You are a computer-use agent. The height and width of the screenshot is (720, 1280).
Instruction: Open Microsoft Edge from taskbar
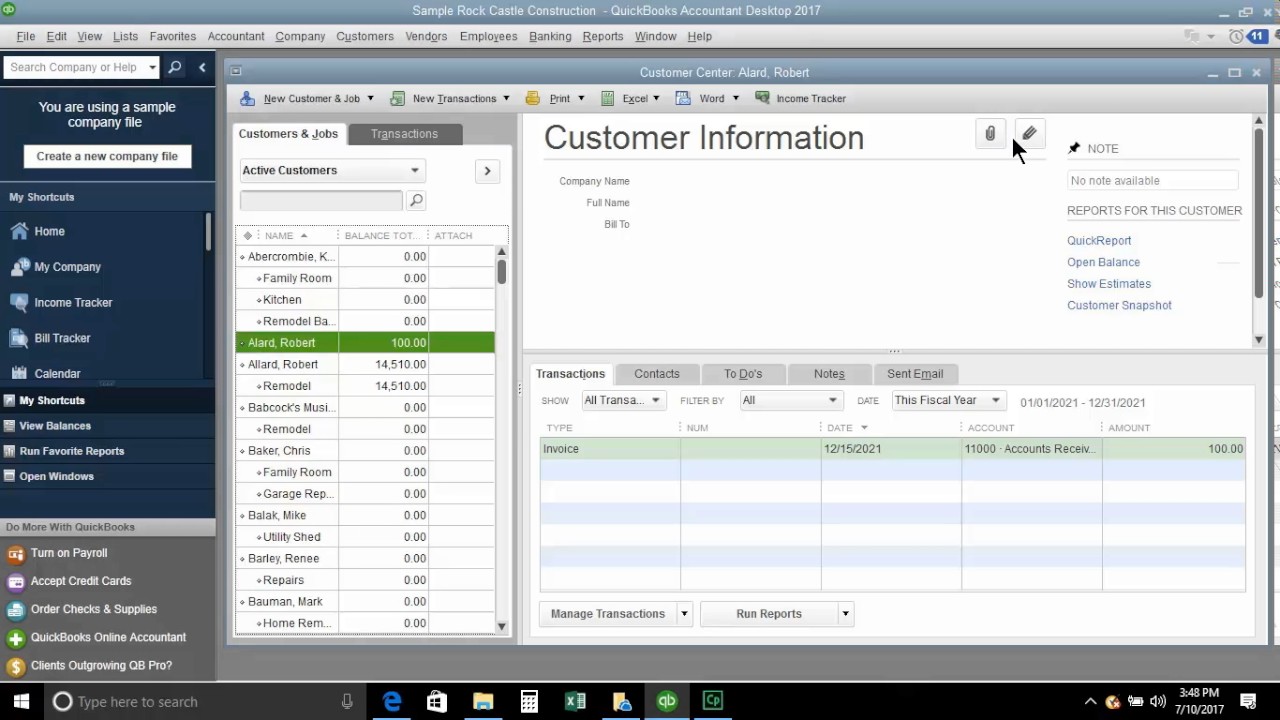click(391, 701)
